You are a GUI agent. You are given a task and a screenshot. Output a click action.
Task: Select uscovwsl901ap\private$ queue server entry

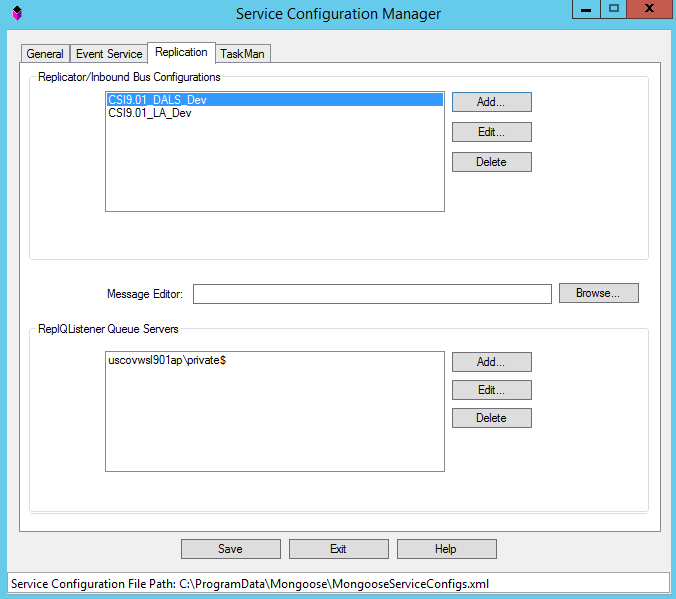coord(167,360)
